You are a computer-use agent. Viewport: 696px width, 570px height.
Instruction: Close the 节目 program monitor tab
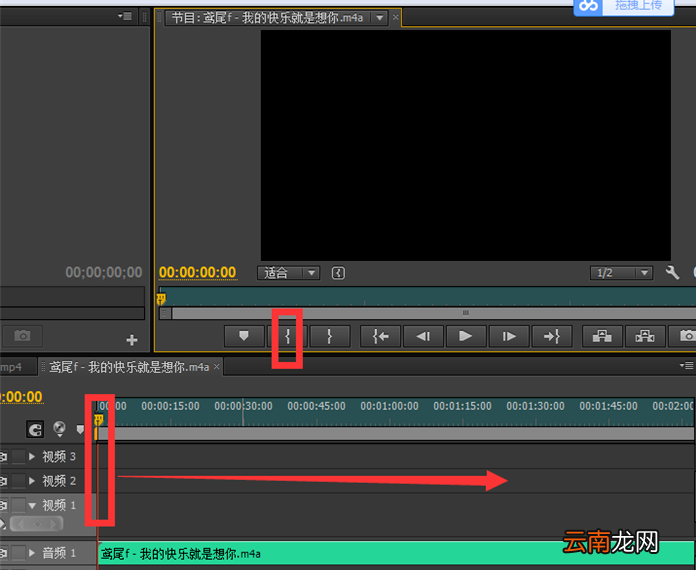[395, 18]
